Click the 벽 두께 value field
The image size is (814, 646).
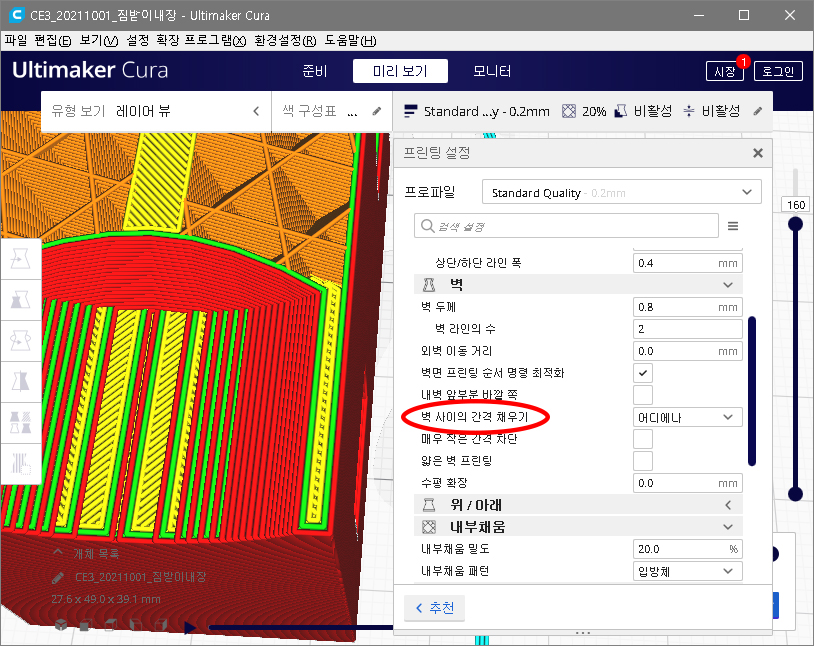point(687,307)
